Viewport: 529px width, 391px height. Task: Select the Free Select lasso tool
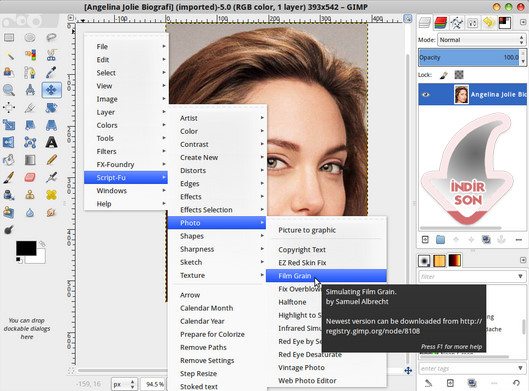pyautogui.click(x=51, y=37)
